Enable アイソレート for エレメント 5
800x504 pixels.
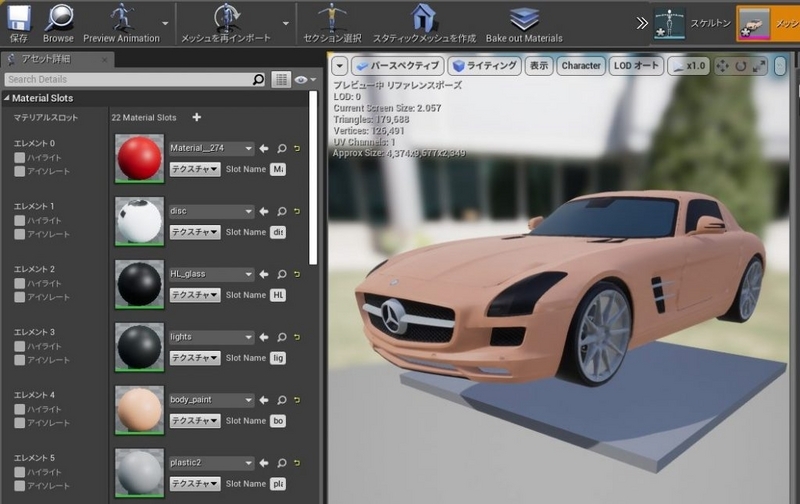[x=19, y=486]
